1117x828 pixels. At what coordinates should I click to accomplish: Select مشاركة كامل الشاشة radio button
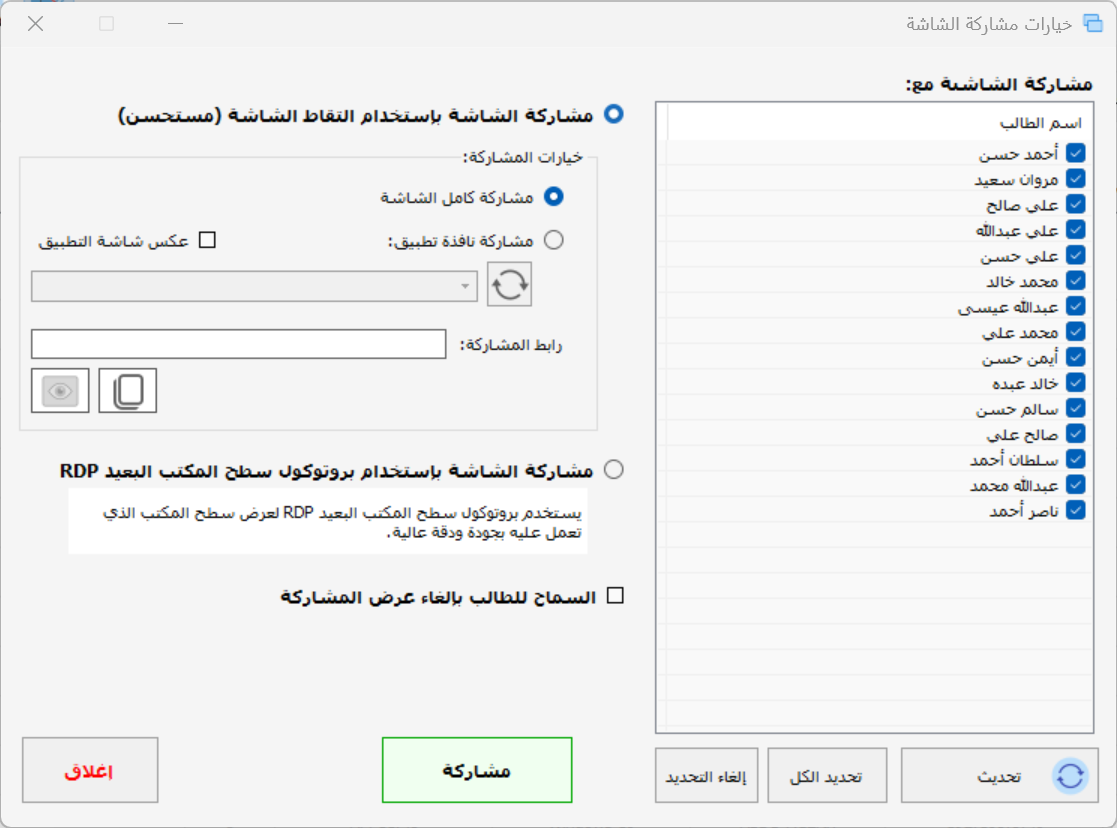pos(553,197)
